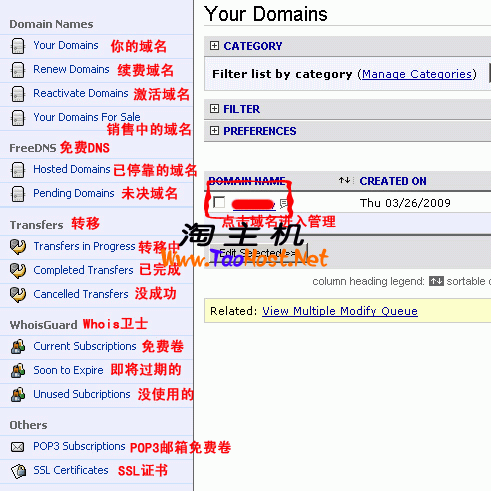Expand the CATEGORY section
Image resolution: width=491 pixels, height=491 pixels.
point(214,46)
